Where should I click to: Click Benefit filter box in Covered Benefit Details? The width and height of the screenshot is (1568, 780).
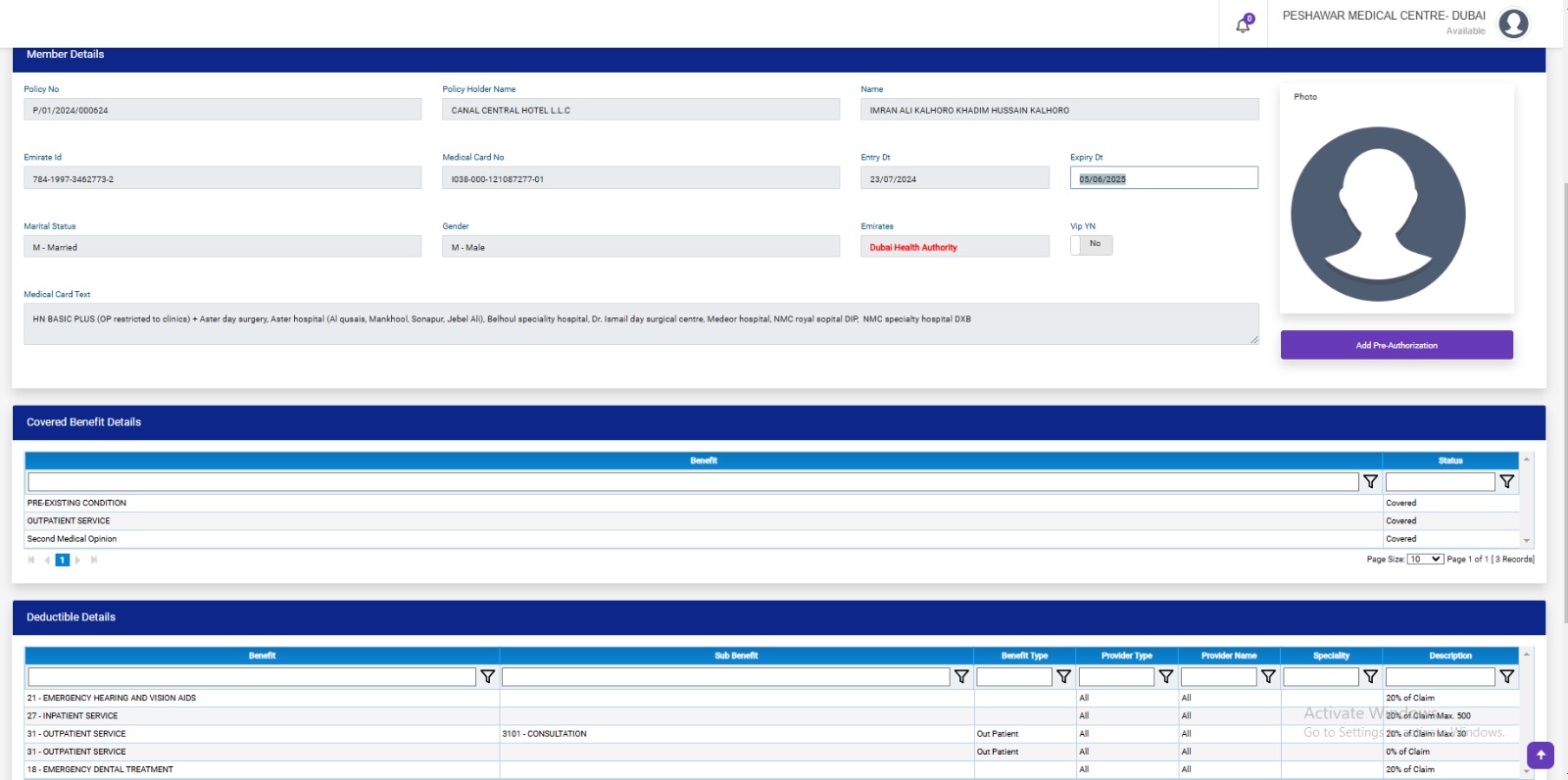693,482
